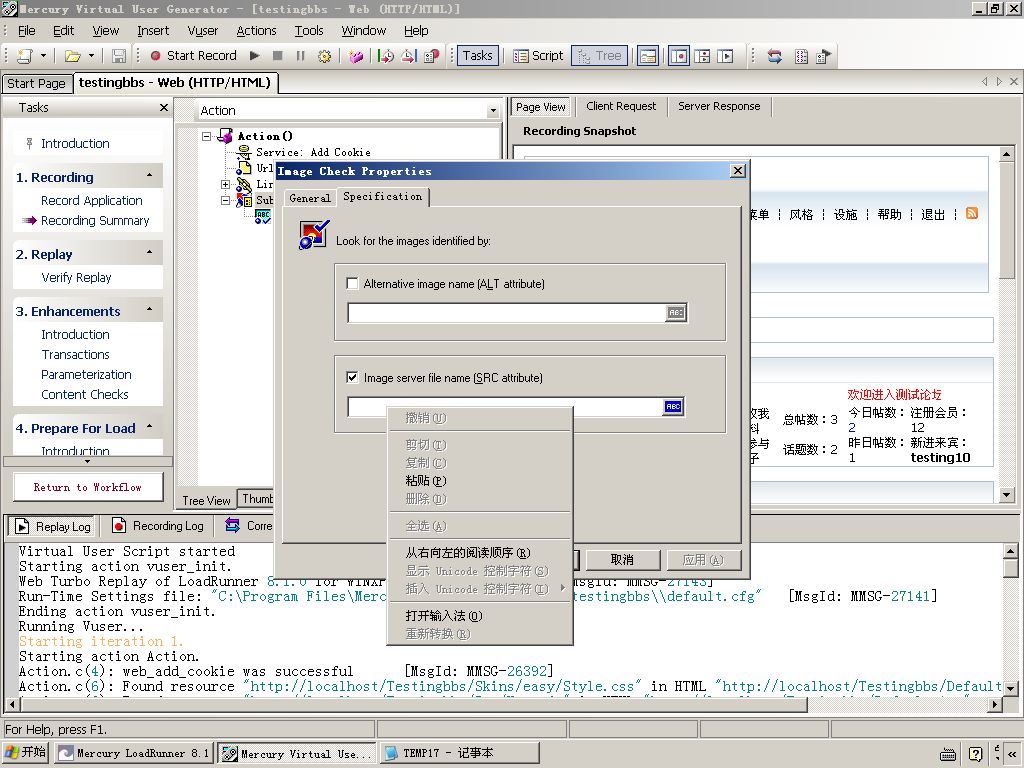Viewport: 1024px width, 768px height.
Task: Expand the Link tree node plus box
Action: (x=225, y=185)
